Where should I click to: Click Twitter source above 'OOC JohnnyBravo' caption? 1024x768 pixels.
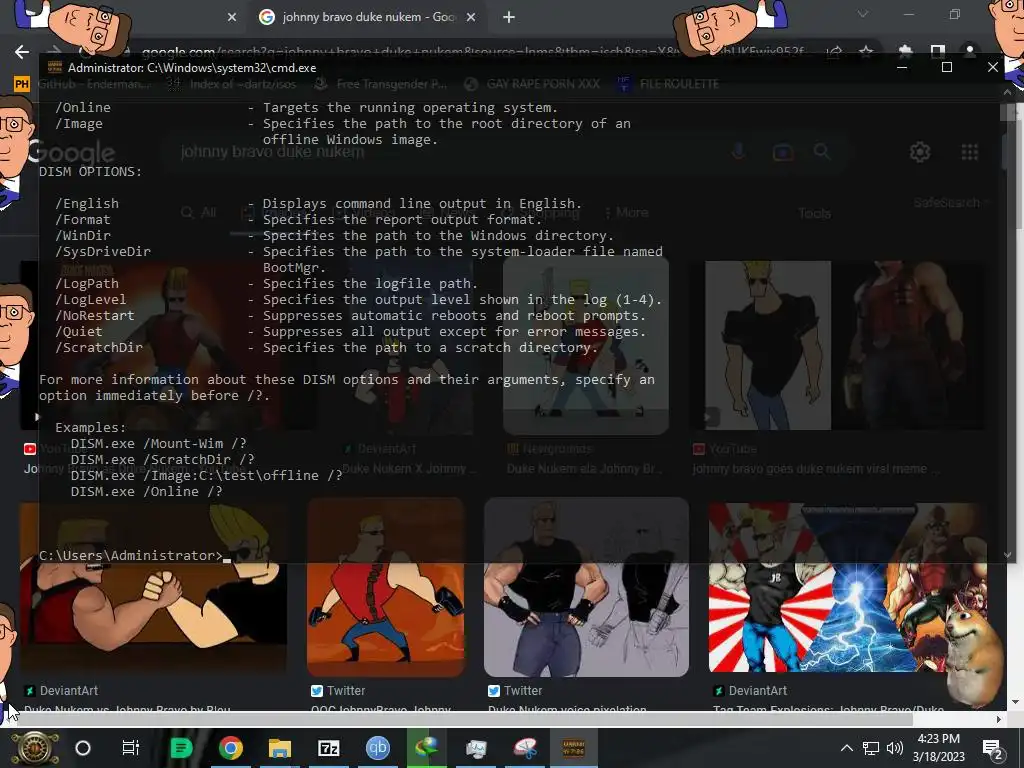338,691
